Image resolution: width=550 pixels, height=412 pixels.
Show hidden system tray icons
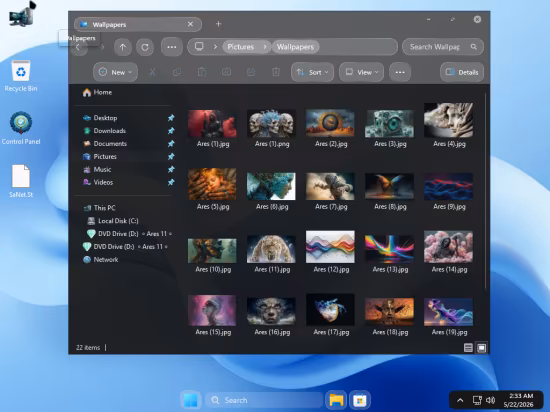coord(460,400)
